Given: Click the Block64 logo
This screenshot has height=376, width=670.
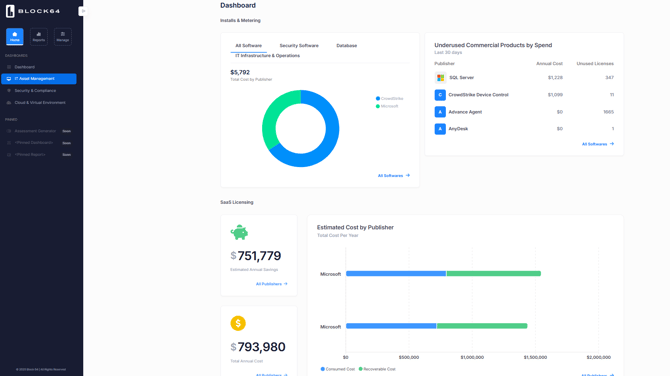Looking at the screenshot, I should 33,11.
